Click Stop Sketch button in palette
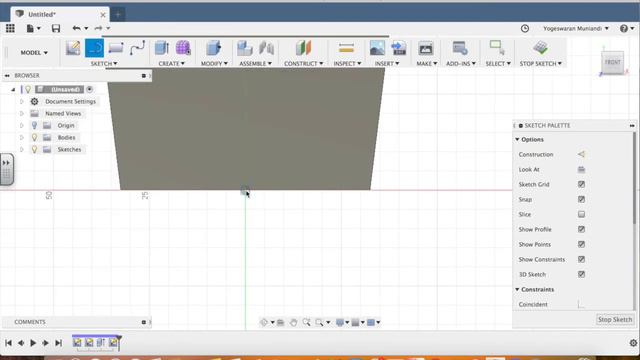 click(x=615, y=320)
